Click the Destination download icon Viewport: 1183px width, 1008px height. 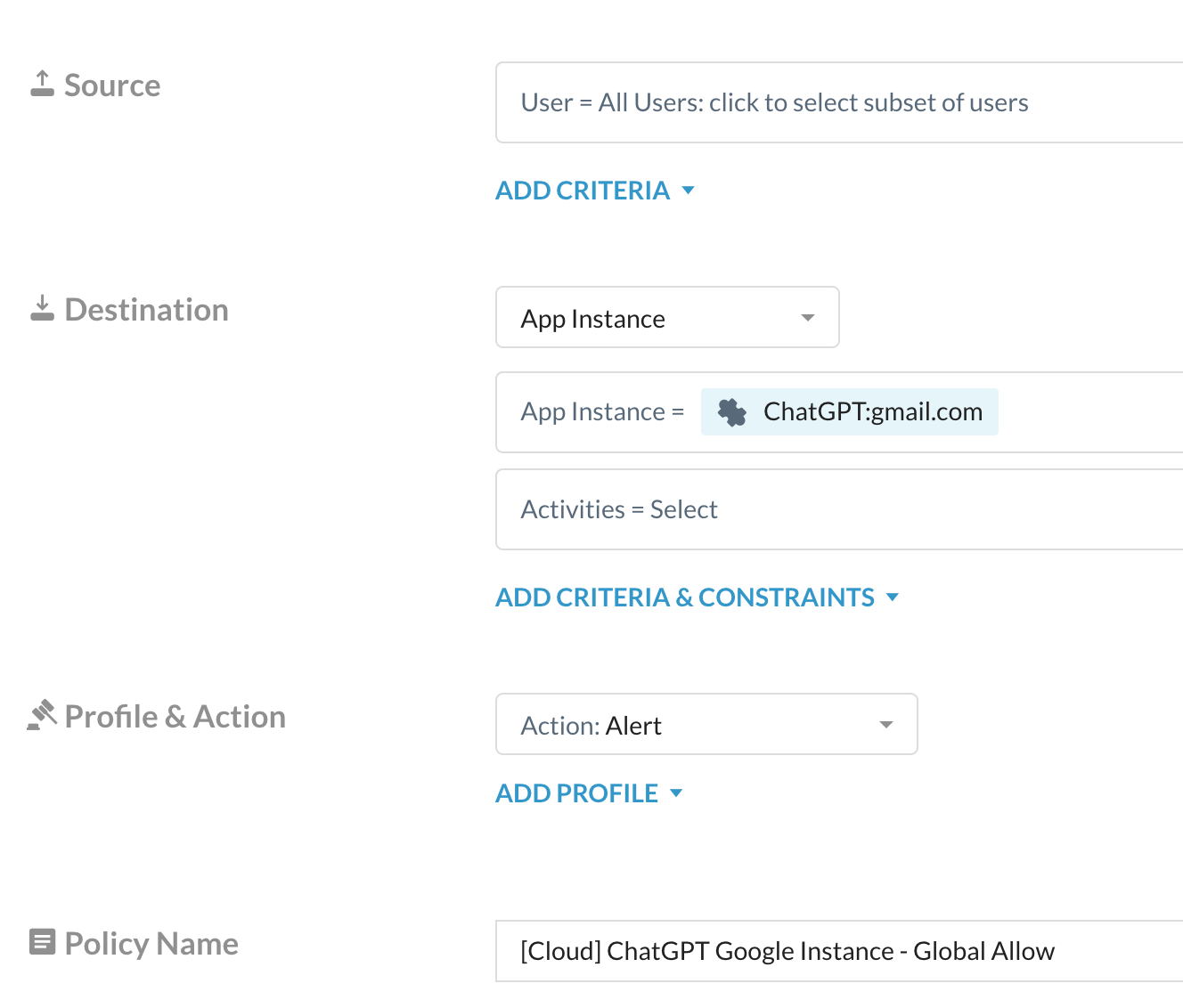42,308
